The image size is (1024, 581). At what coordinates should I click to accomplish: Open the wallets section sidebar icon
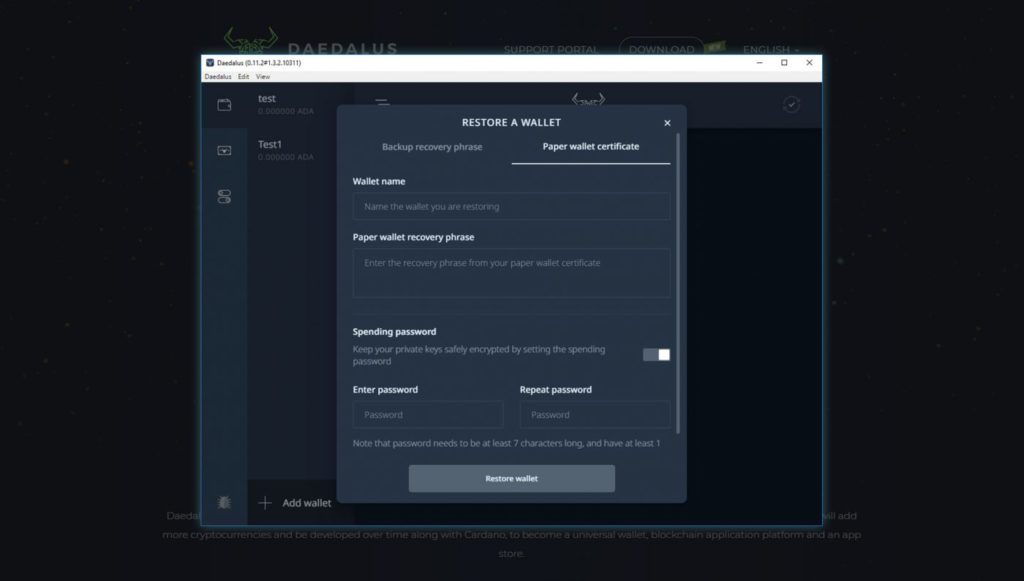click(x=224, y=104)
